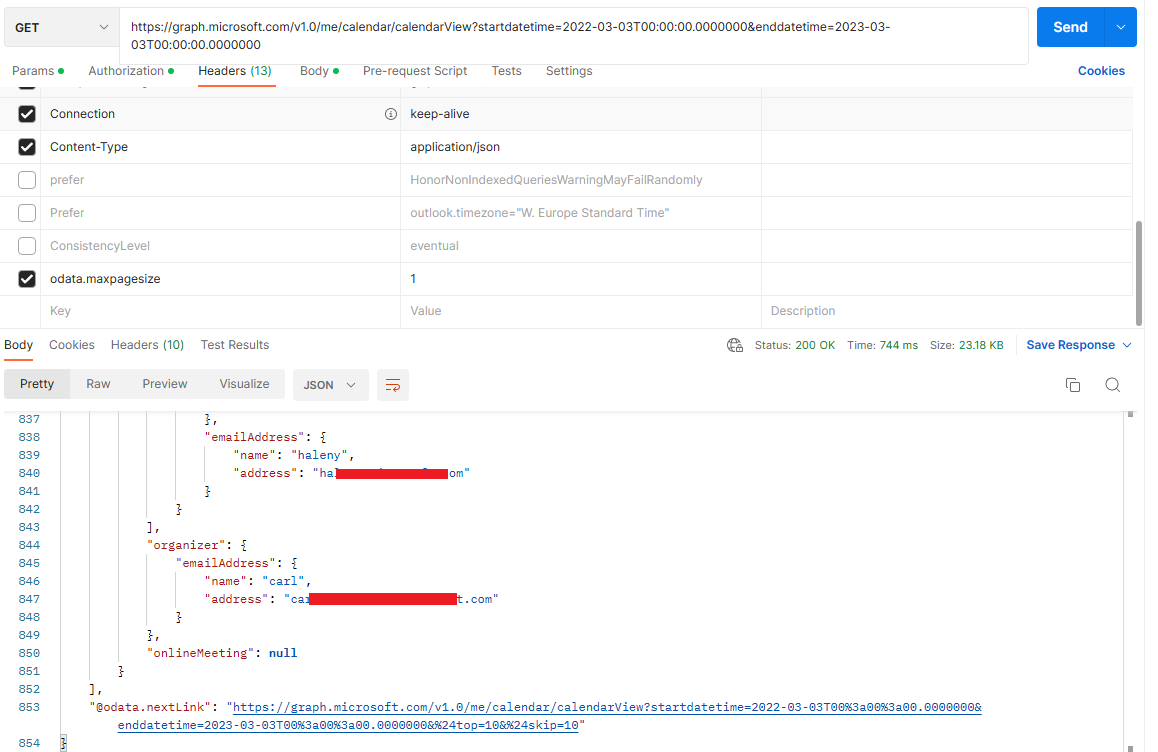This screenshot has width=1158, height=752.
Task: Click the Content-Type key cell
Action: (x=220, y=147)
